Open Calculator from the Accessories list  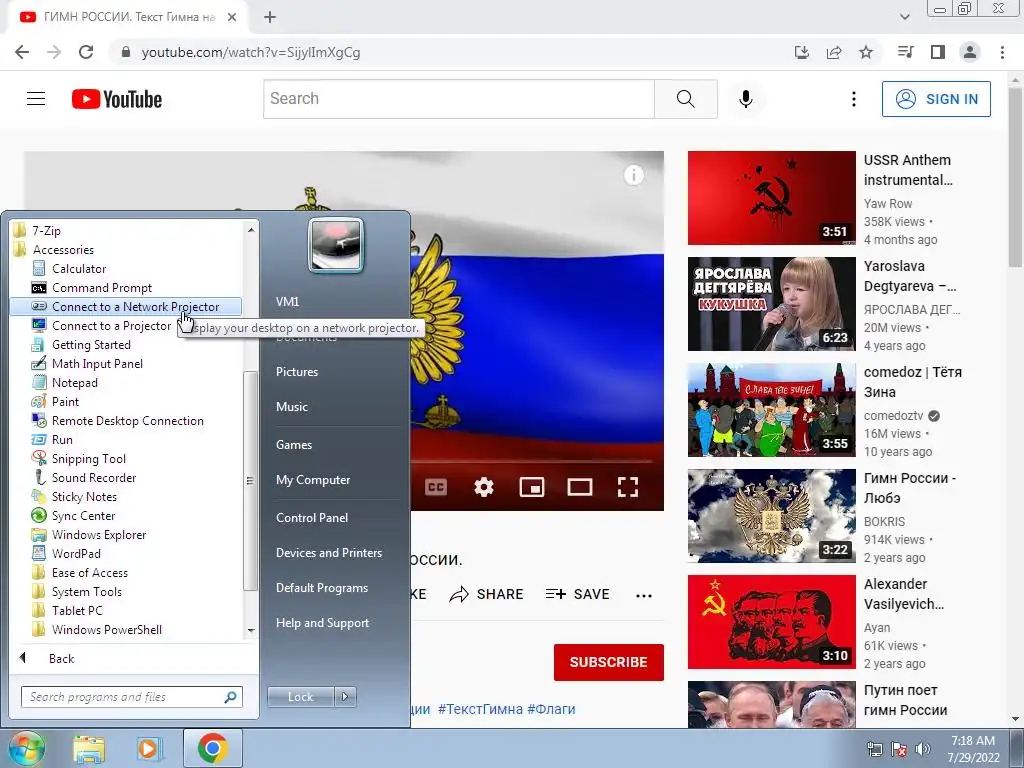click(x=78, y=268)
